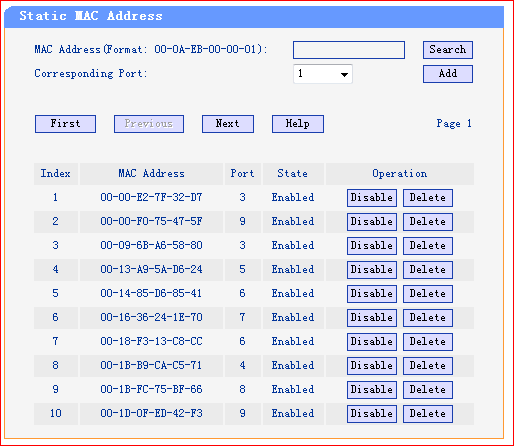Disable MAC entry 00-1B-FC-75-BF-66
The image size is (514, 446).
coord(372,390)
